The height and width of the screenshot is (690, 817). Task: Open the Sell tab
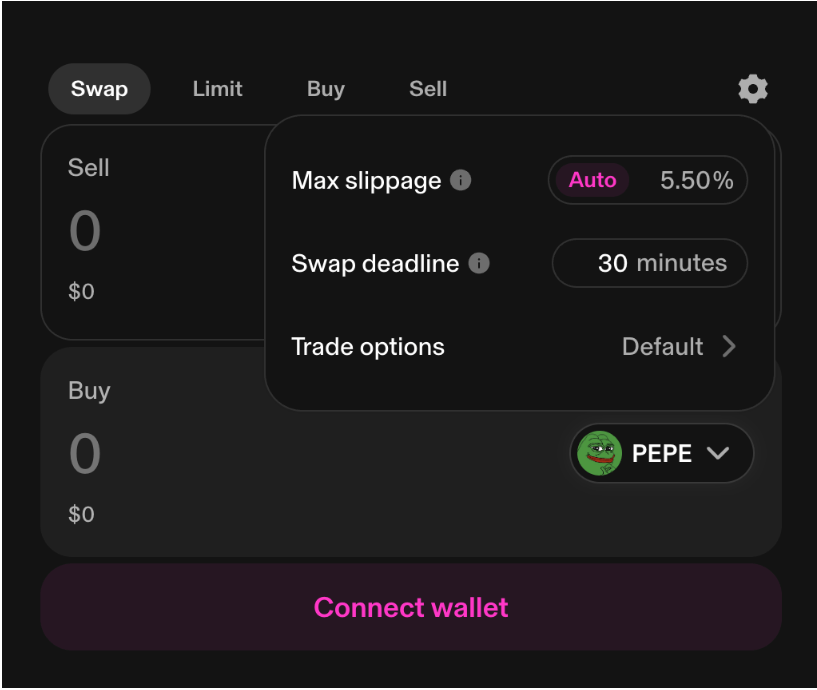click(427, 89)
